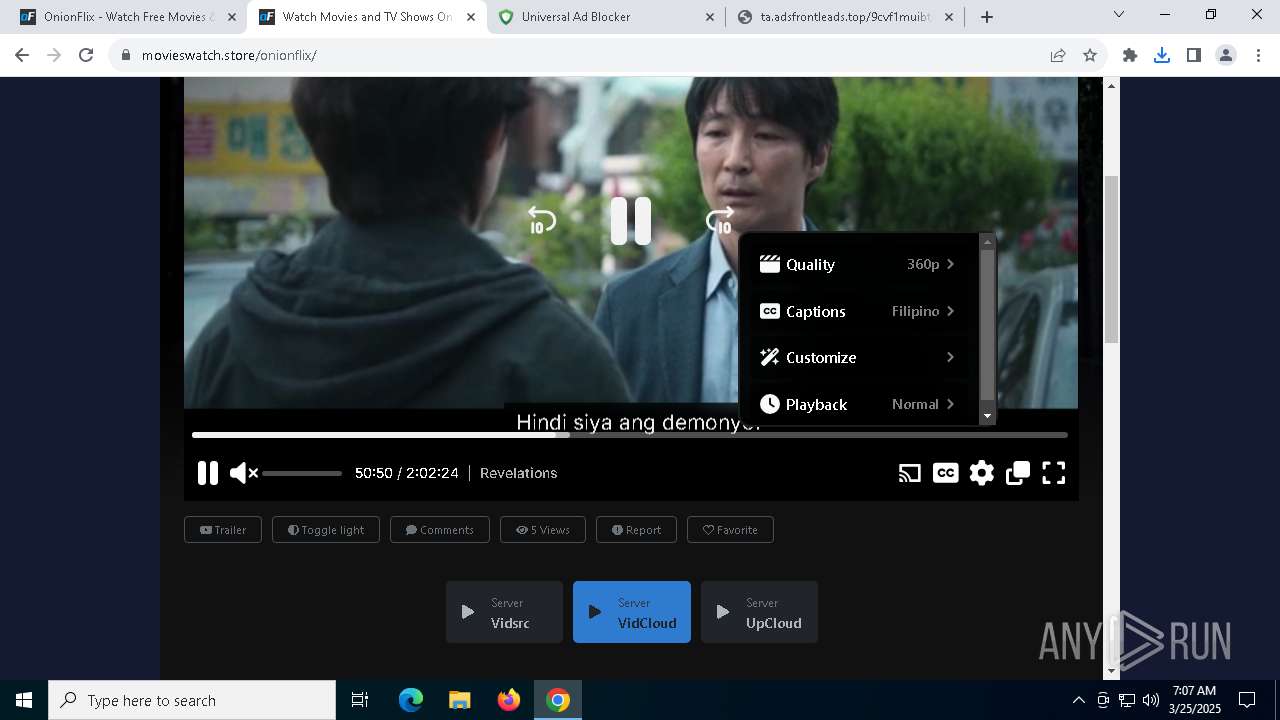Report this video
This screenshot has height=720, width=1280.
tap(636, 530)
